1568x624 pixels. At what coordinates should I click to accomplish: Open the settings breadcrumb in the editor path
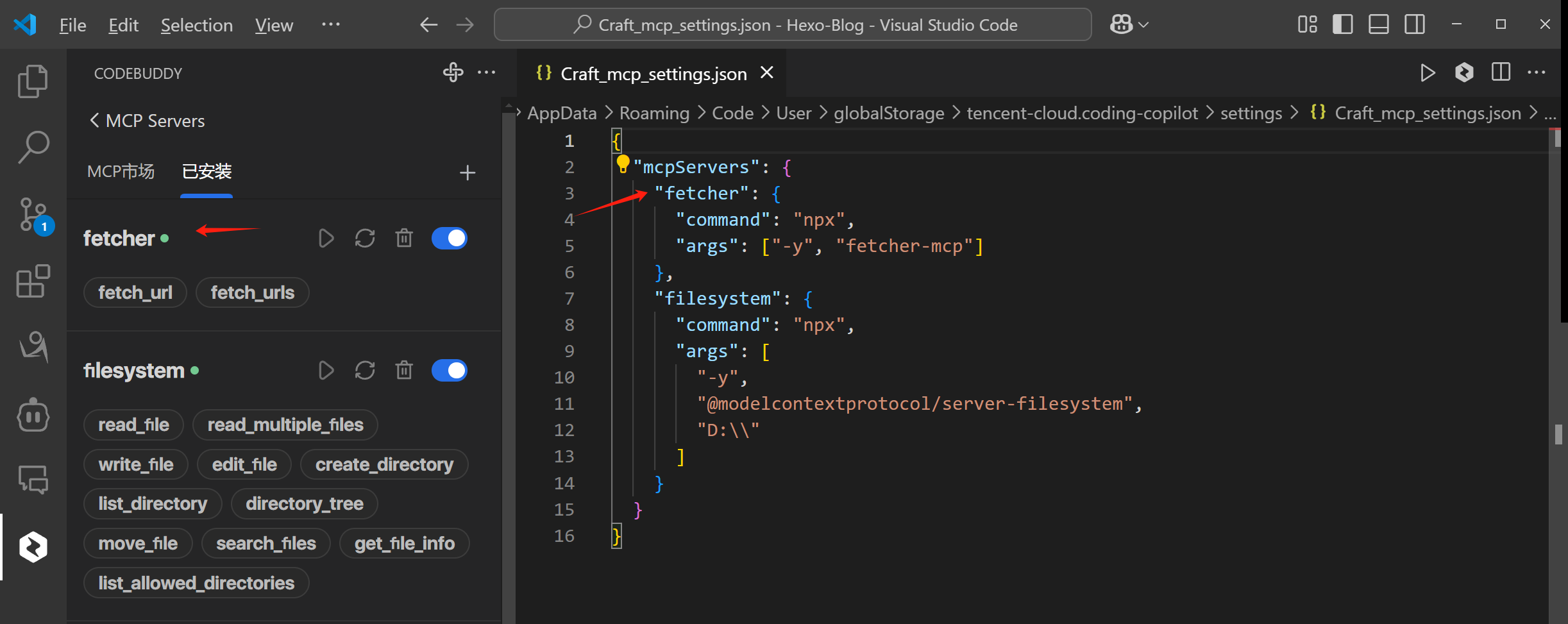tap(1251, 113)
